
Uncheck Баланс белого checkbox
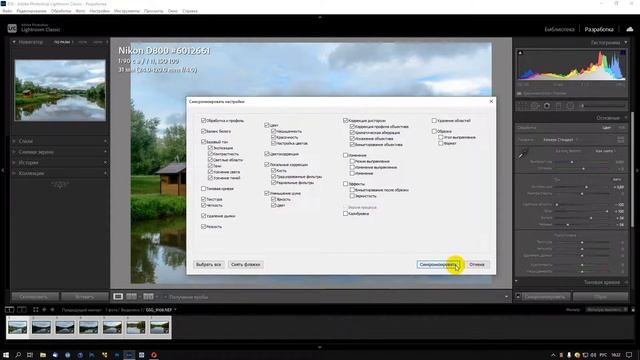[203, 131]
